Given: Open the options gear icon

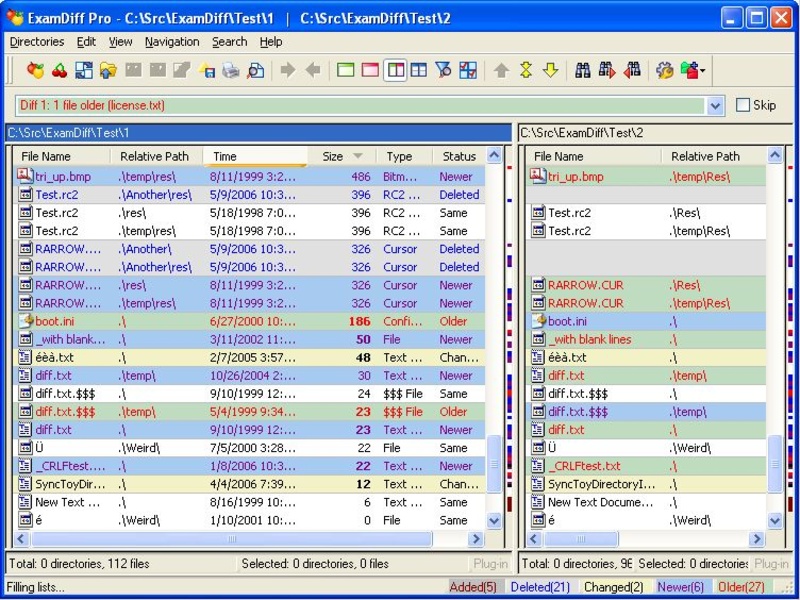Looking at the screenshot, I should pyautogui.click(x=664, y=70).
